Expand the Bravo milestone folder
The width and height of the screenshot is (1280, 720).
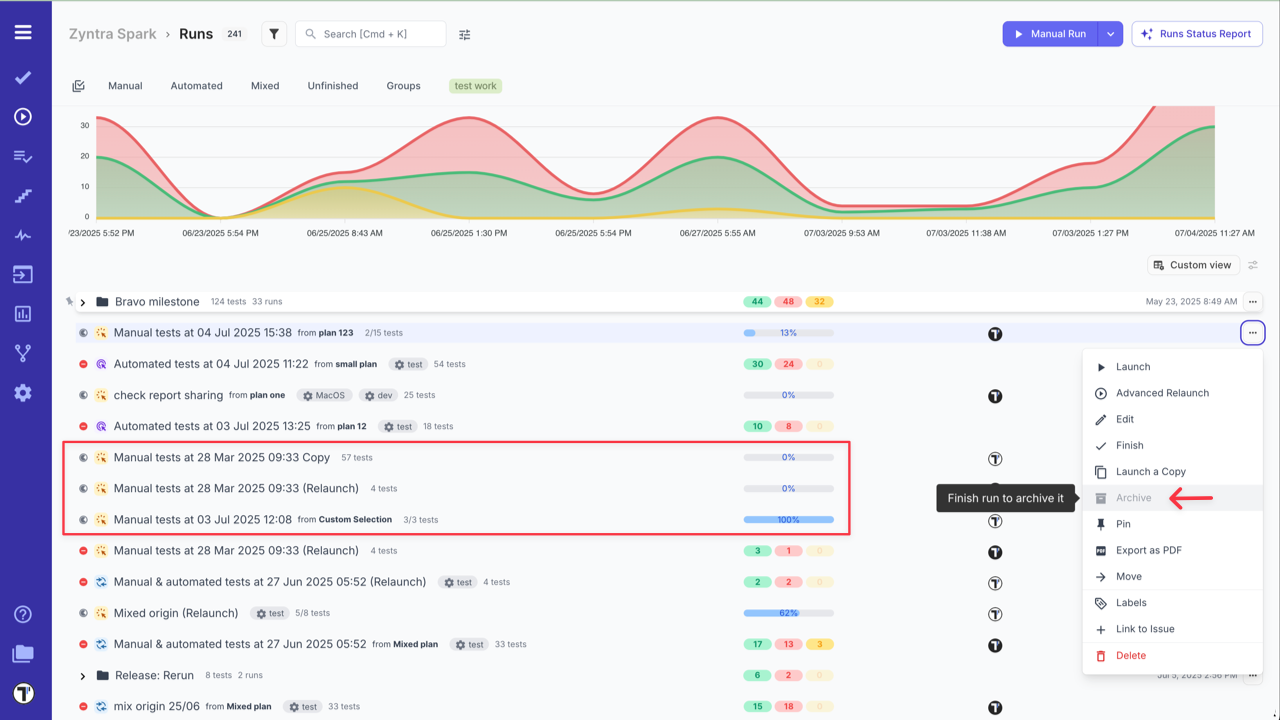pyautogui.click(x=83, y=302)
